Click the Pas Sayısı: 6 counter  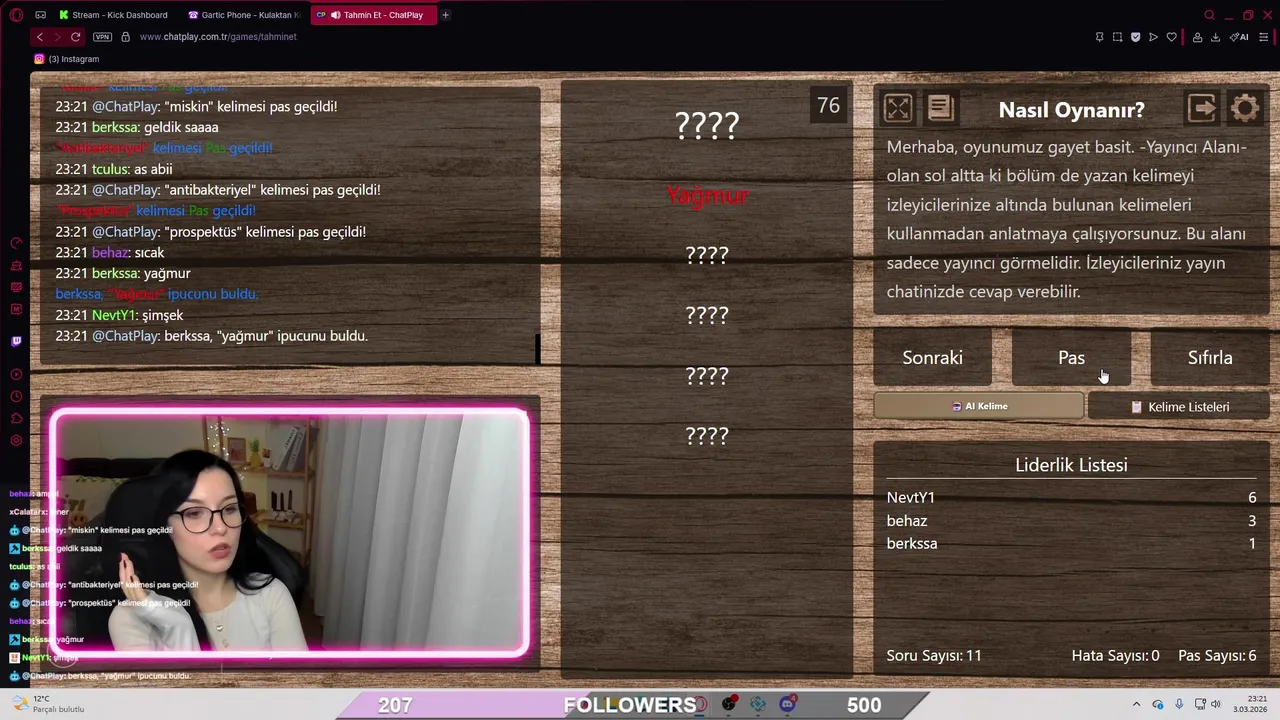tap(1217, 655)
